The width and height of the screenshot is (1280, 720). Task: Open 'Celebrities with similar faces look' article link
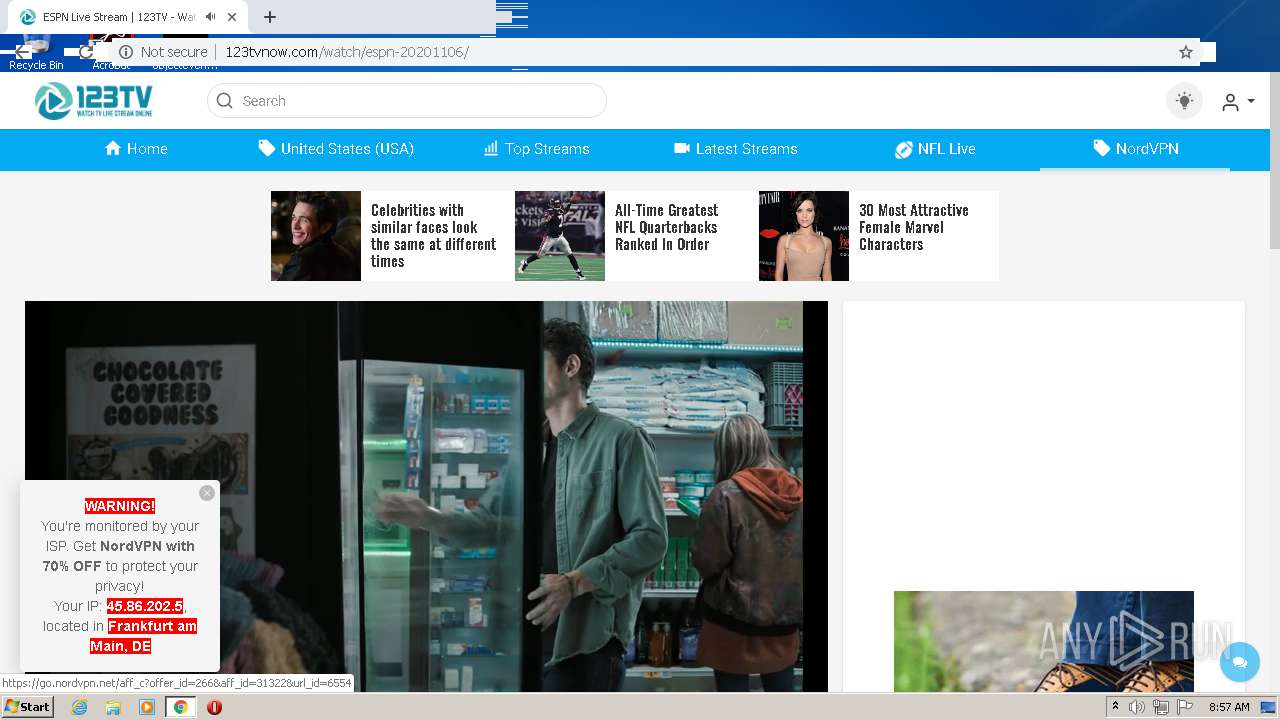click(434, 236)
